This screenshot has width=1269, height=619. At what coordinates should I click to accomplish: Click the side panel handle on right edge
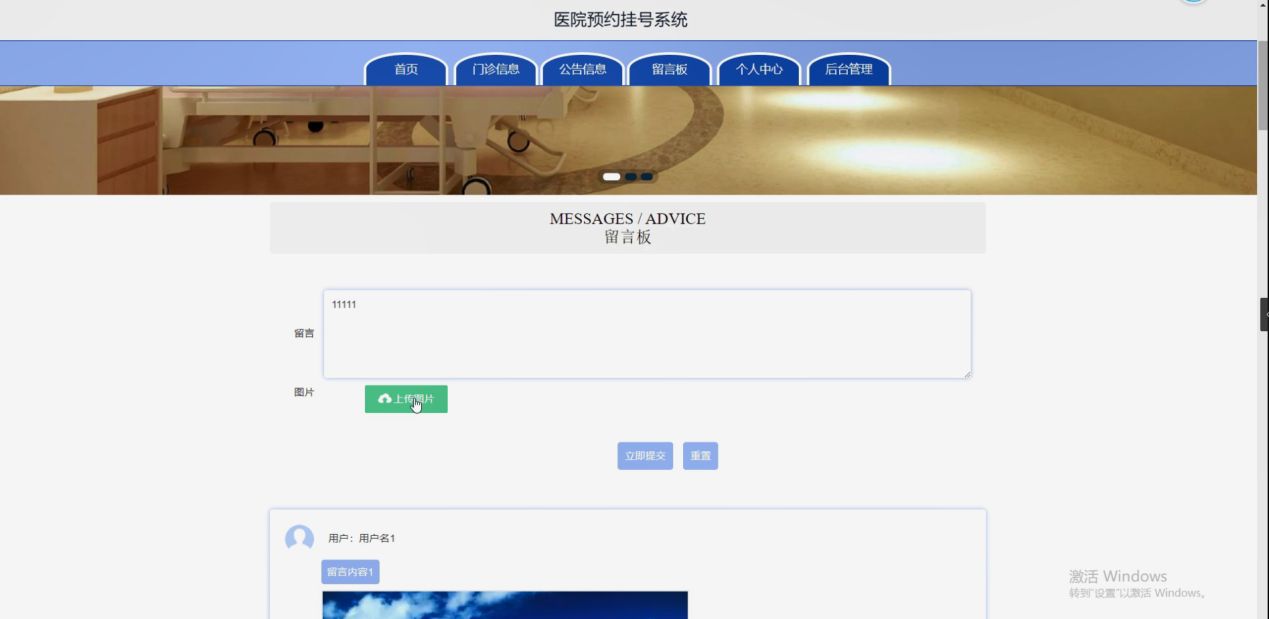coord(1264,314)
